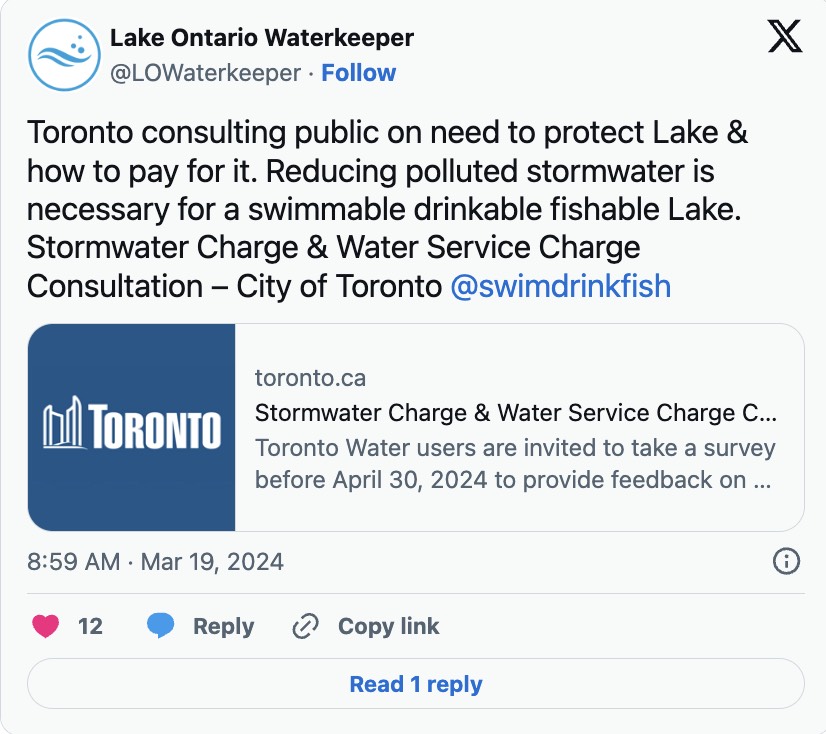This screenshot has width=826, height=734.
Task: Click the toronto.ca domain text
Action: [310, 378]
